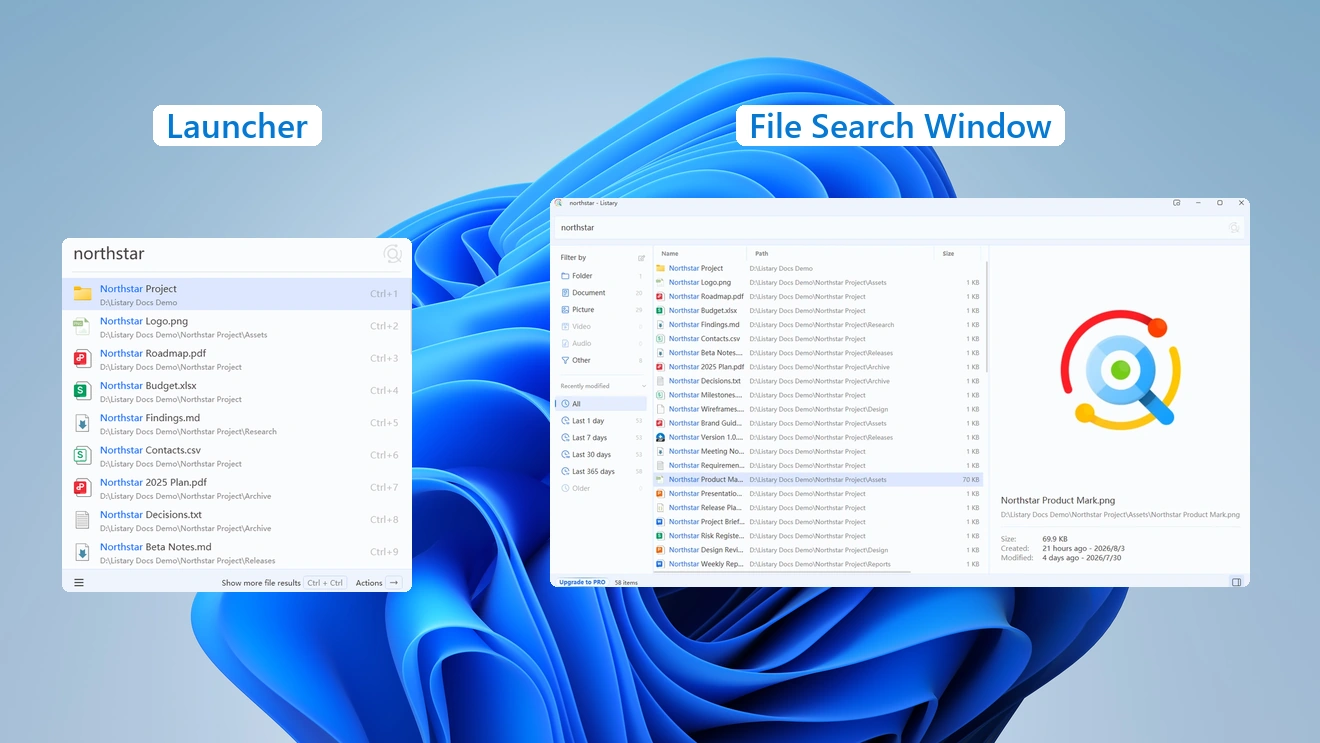
Task: Sort results by the Name column header
Action: [700, 254]
